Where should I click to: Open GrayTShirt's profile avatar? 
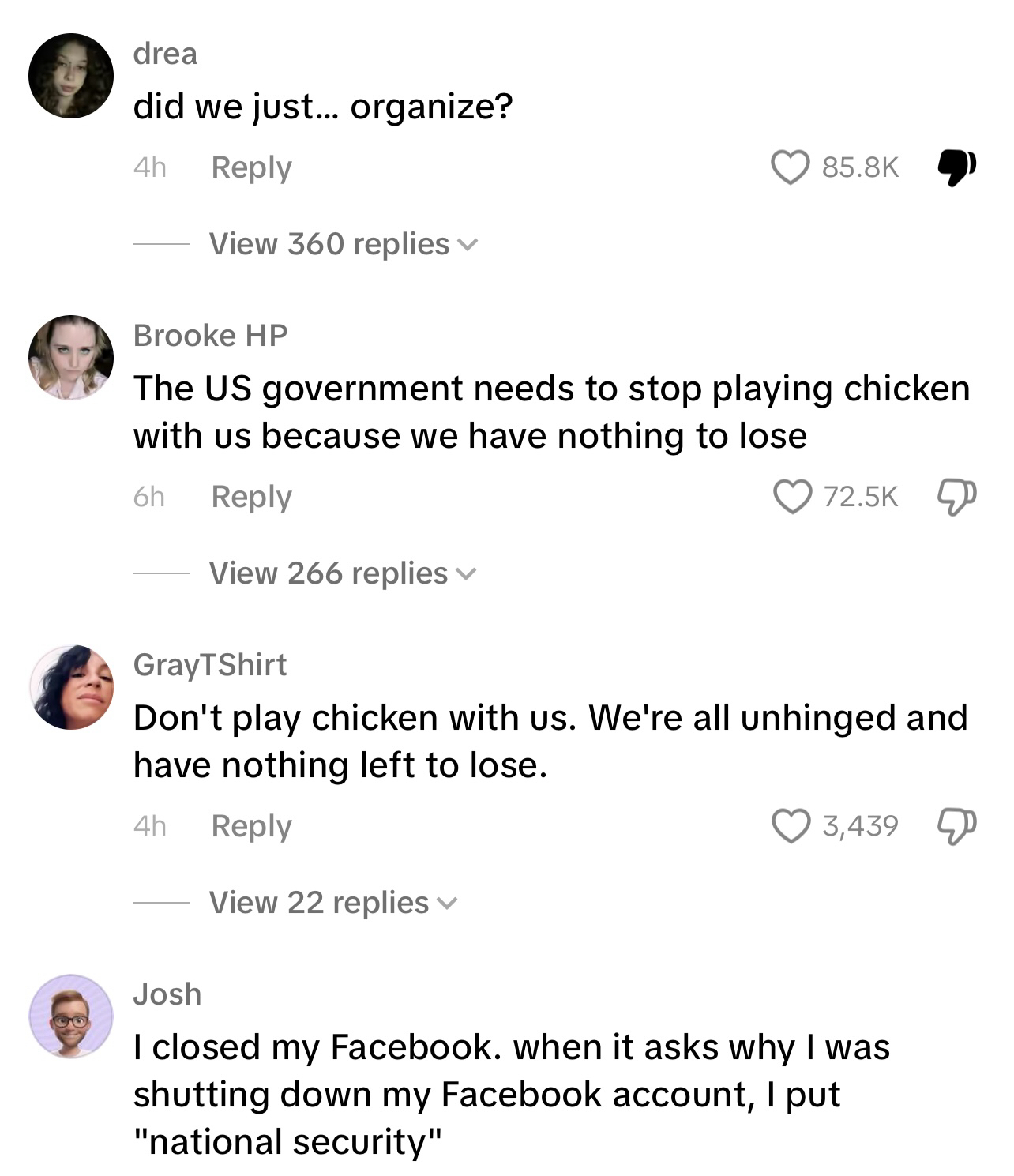[x=71, y=687]
